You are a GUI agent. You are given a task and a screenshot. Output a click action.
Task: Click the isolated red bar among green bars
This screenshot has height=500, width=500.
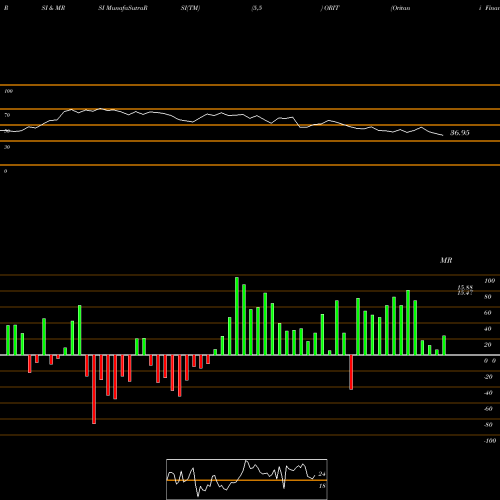pos(351,372)
